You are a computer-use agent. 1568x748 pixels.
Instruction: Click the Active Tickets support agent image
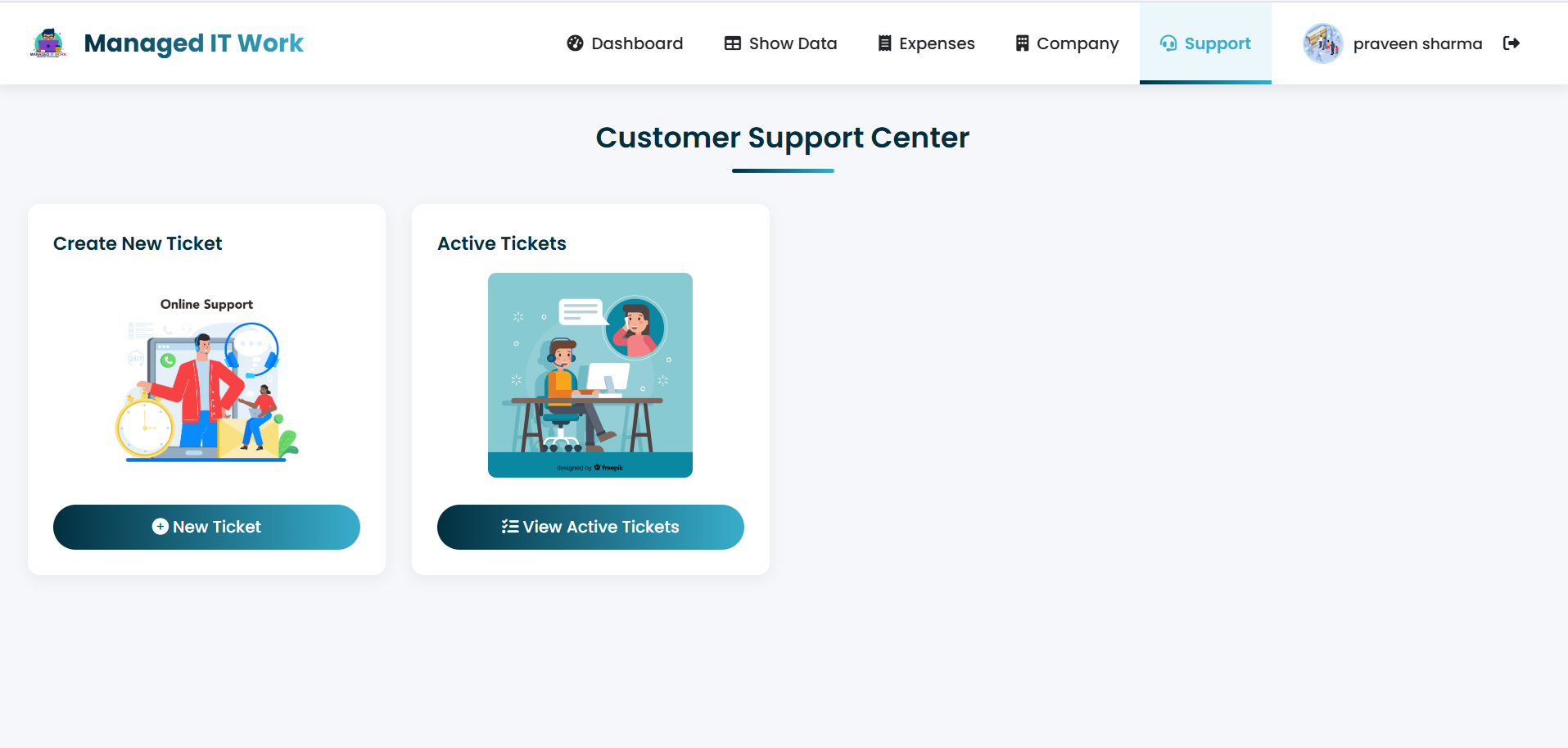point(590,374)
